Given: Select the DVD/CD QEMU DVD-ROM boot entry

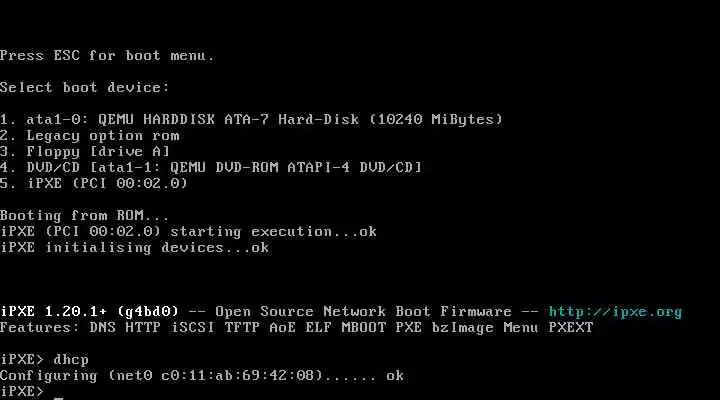Looking at the screenshot, I should pyautogui.click(x=211, y=168).
